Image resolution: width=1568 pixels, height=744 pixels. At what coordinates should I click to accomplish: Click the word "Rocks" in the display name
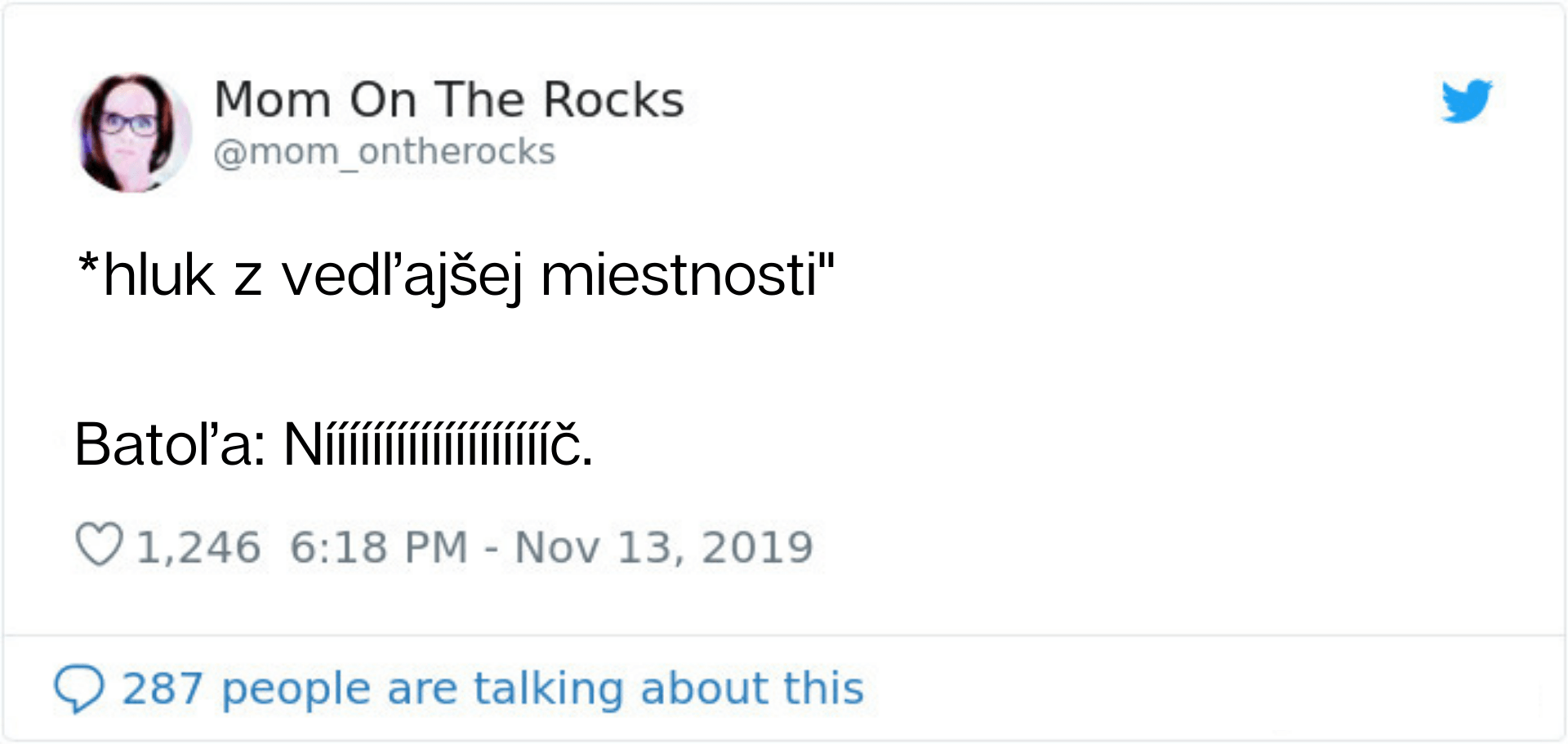click(x=613, y=100)
